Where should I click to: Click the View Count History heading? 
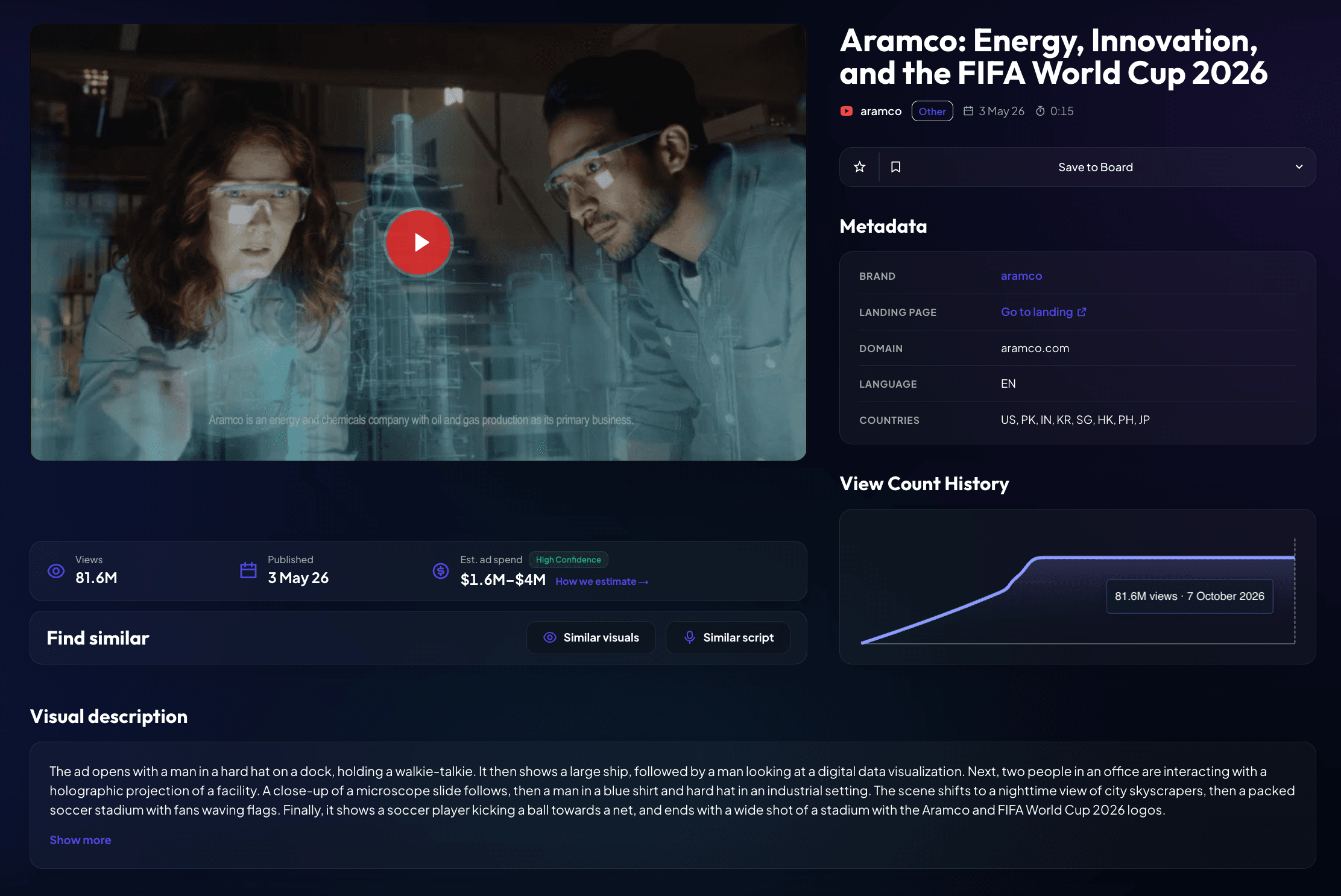click(x=924, y=484)
